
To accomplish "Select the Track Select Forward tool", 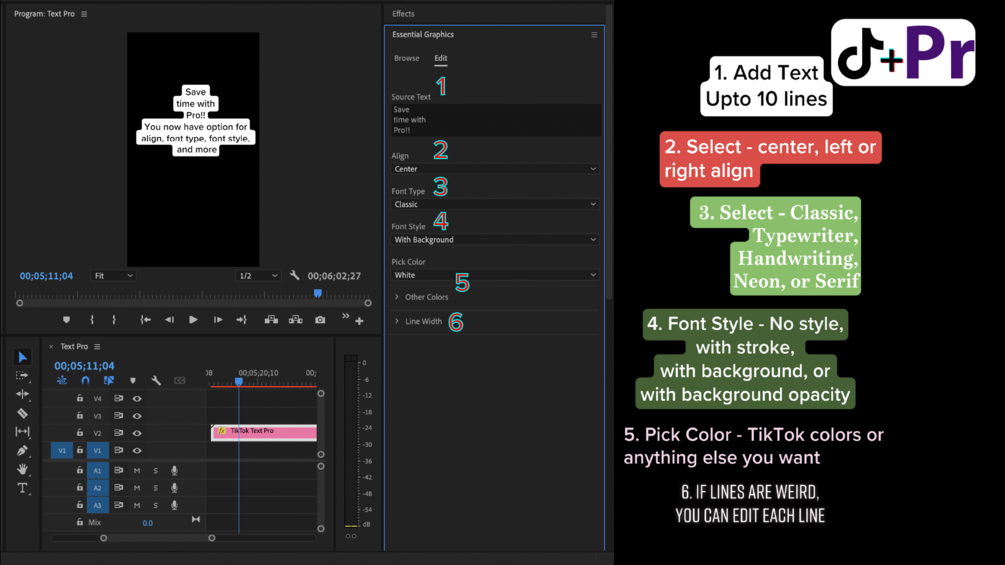I will [22, 375].
